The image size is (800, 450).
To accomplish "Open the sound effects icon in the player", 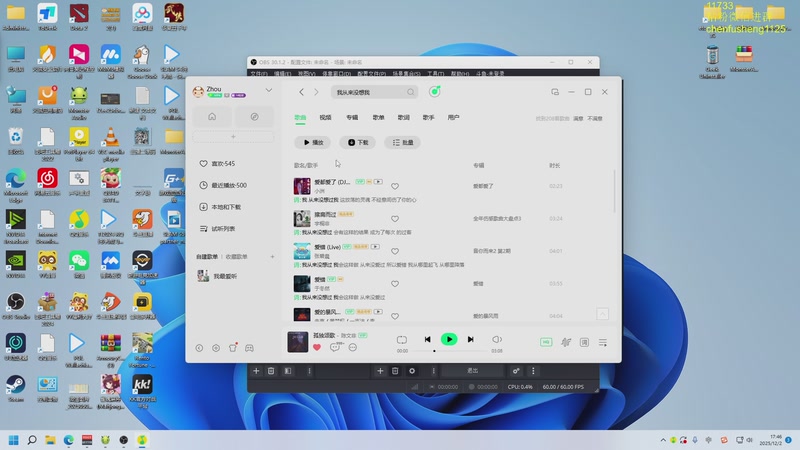I will pyautogui.click(x=566, y=342).
